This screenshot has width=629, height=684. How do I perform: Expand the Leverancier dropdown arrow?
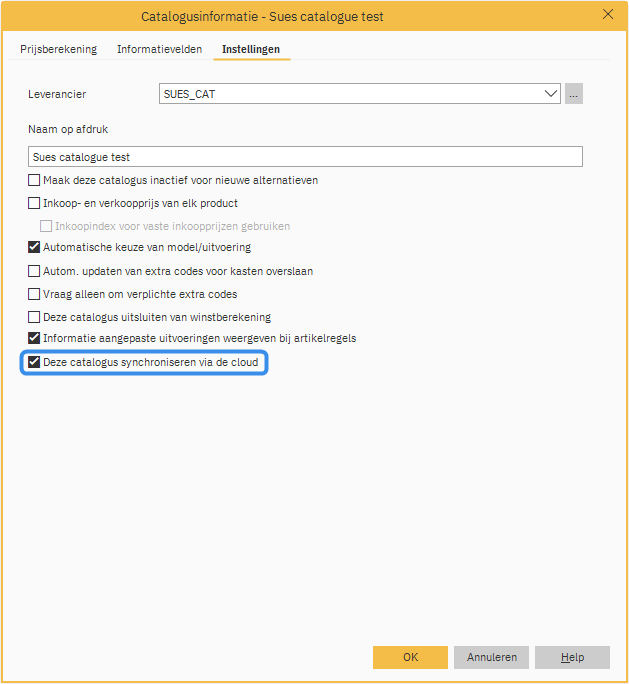pos(550,94)
